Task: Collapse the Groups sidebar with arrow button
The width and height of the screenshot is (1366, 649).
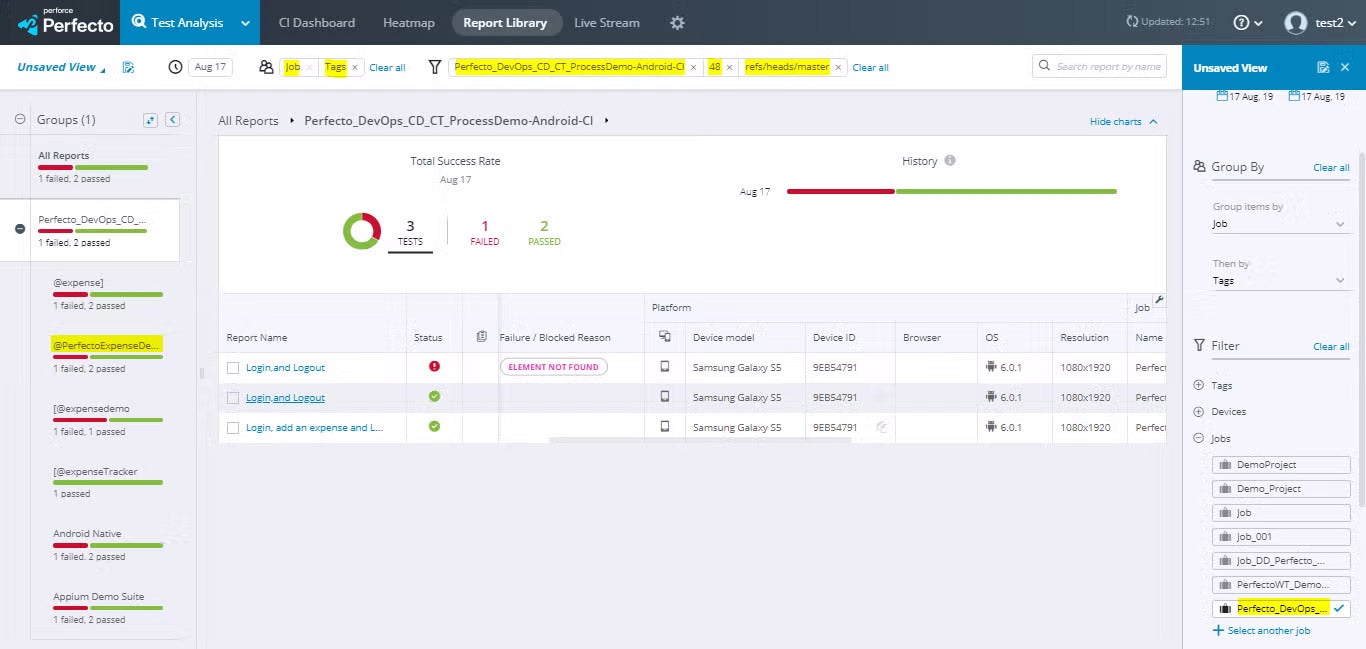Action: 172,120
